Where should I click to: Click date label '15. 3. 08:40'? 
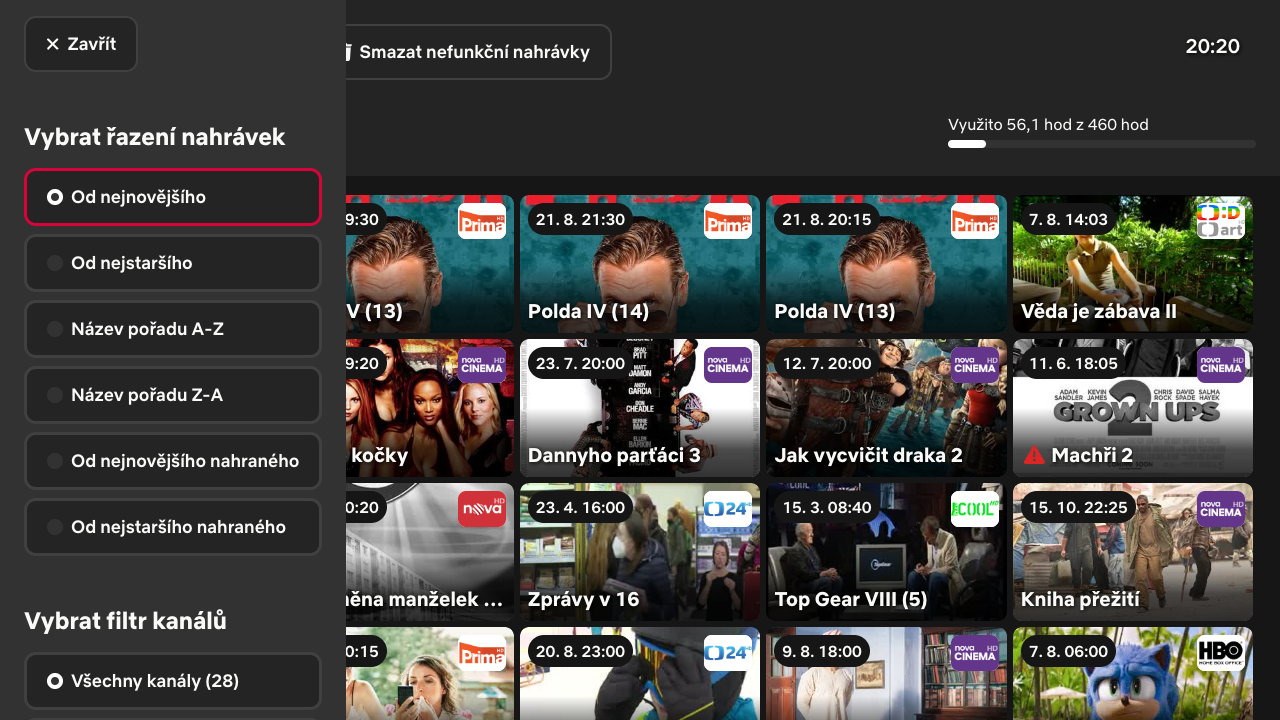click(x=827, y=507)
